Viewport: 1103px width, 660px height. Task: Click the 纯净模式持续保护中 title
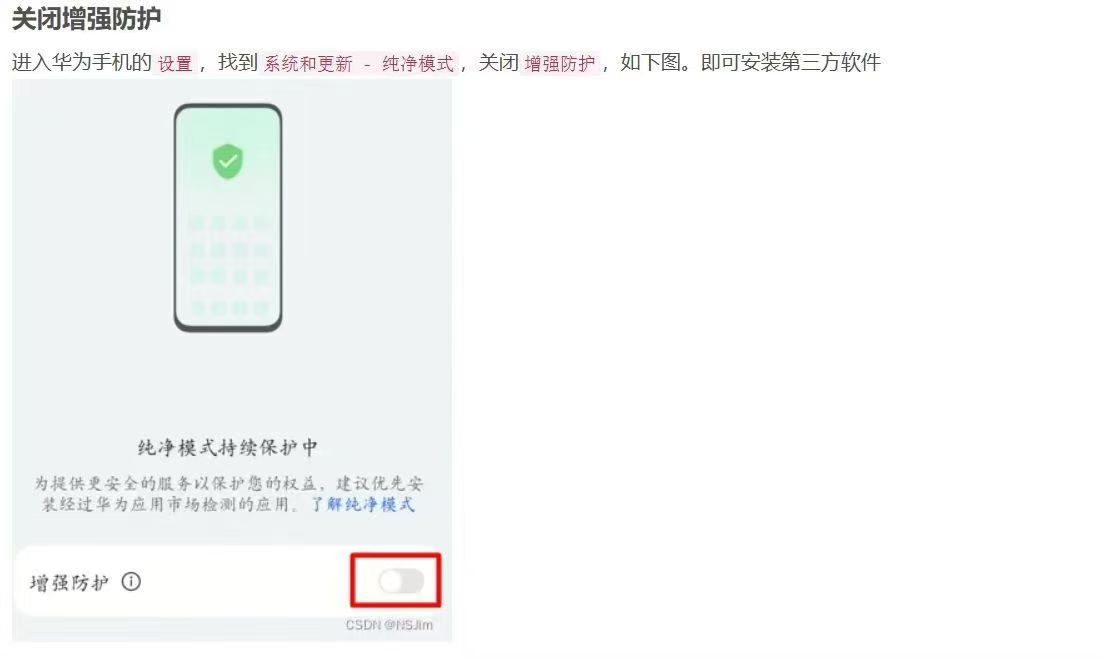pos(227,448)
